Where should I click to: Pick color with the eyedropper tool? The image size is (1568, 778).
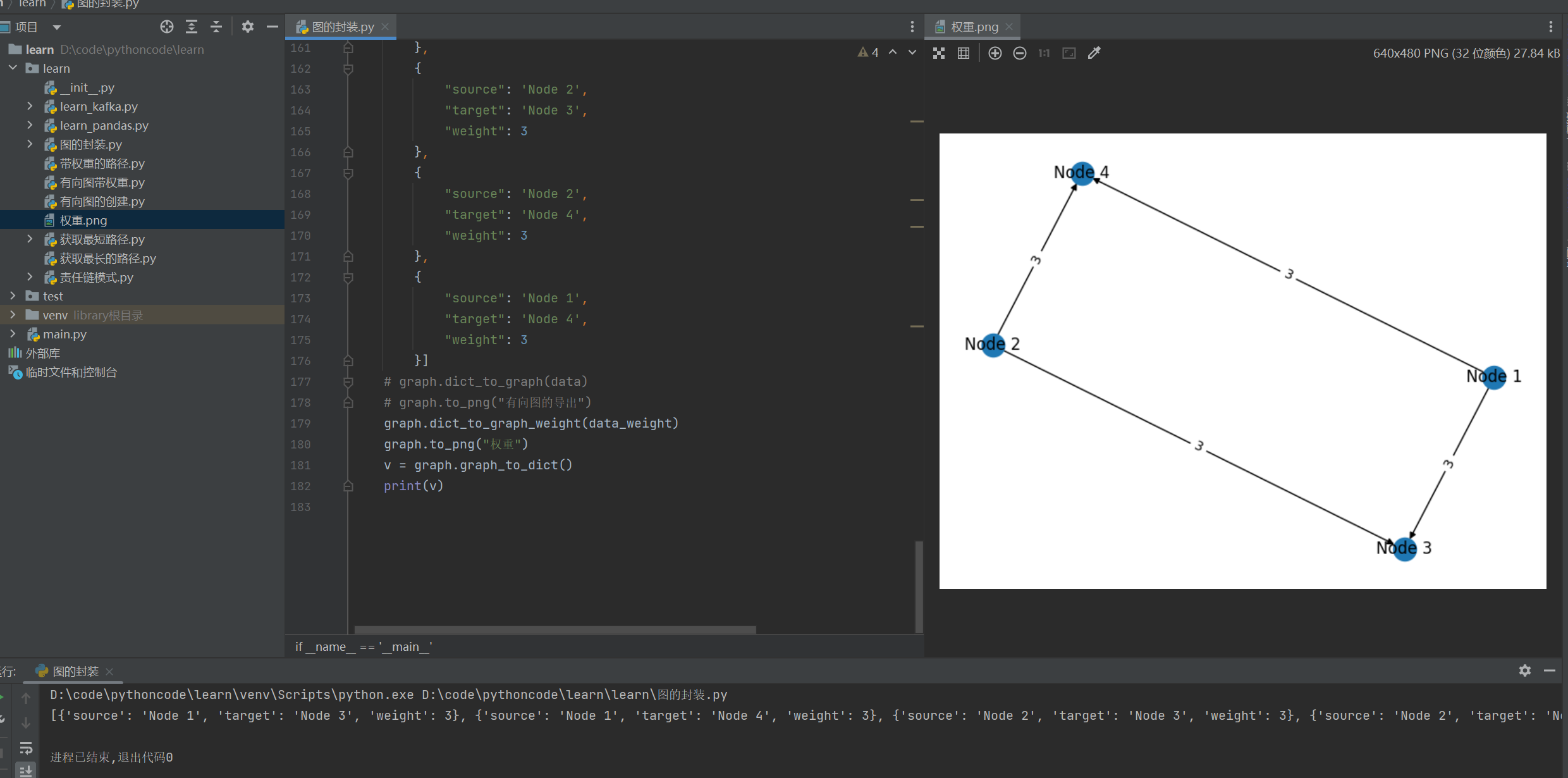point(1094,53)
